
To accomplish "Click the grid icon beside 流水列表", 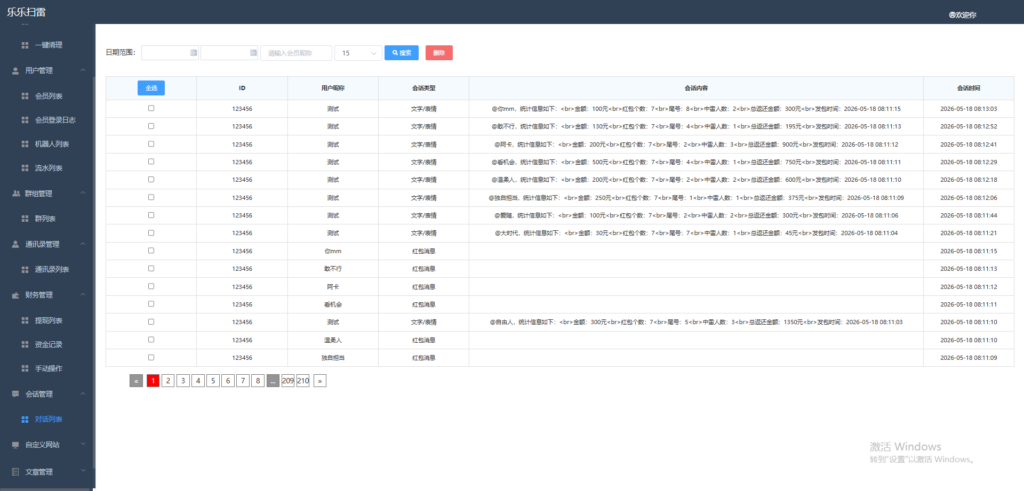I will [x=25, y=168].
